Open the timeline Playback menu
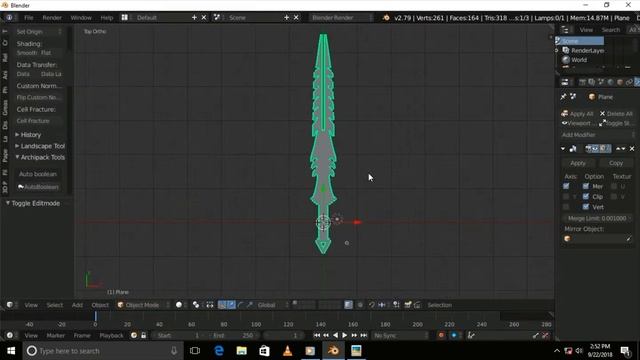 coord(111,336)
